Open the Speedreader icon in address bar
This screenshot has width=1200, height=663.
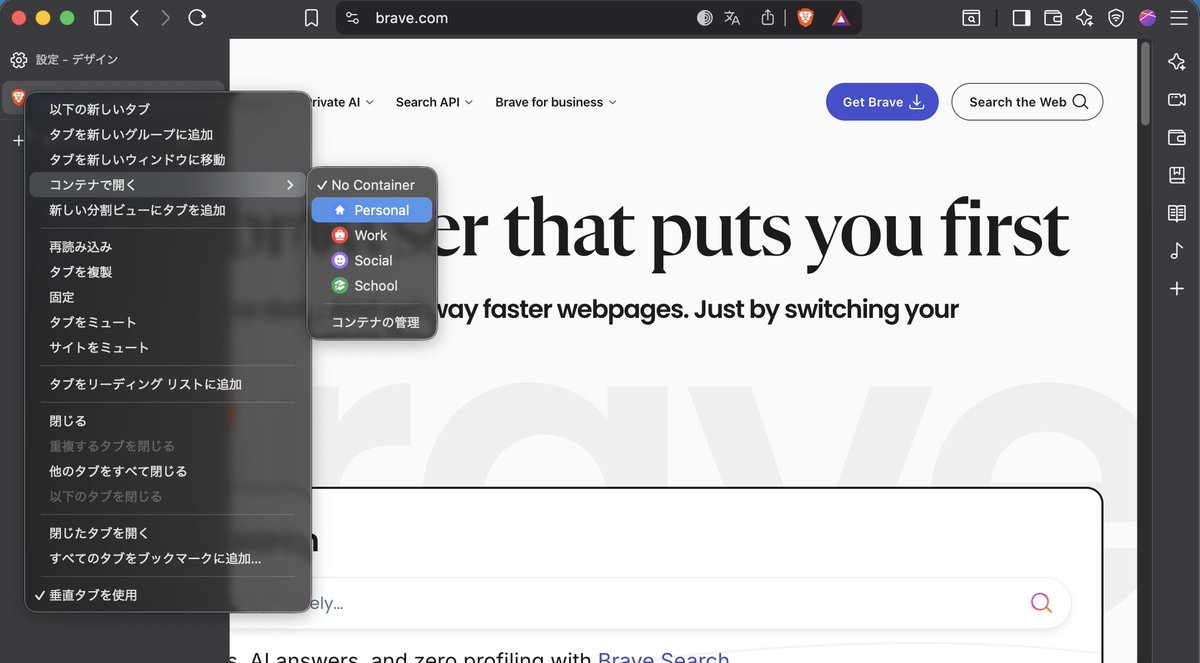point(705,18)
